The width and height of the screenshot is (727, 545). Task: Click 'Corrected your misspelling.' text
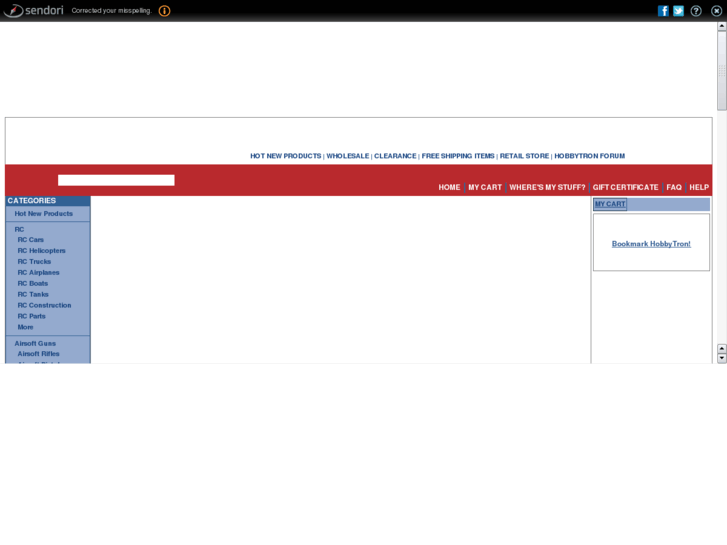point(112,11)
